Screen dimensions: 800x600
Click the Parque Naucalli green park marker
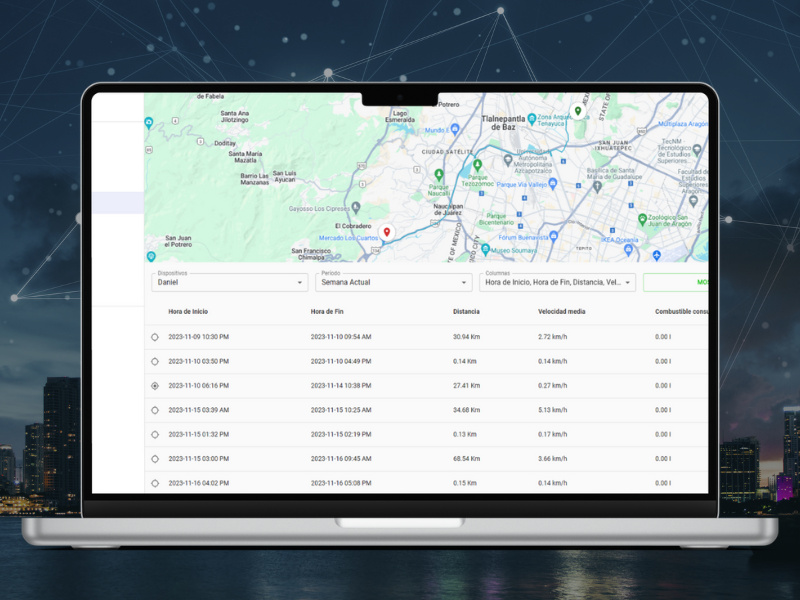pyautogui.click(x=439, y=175)
